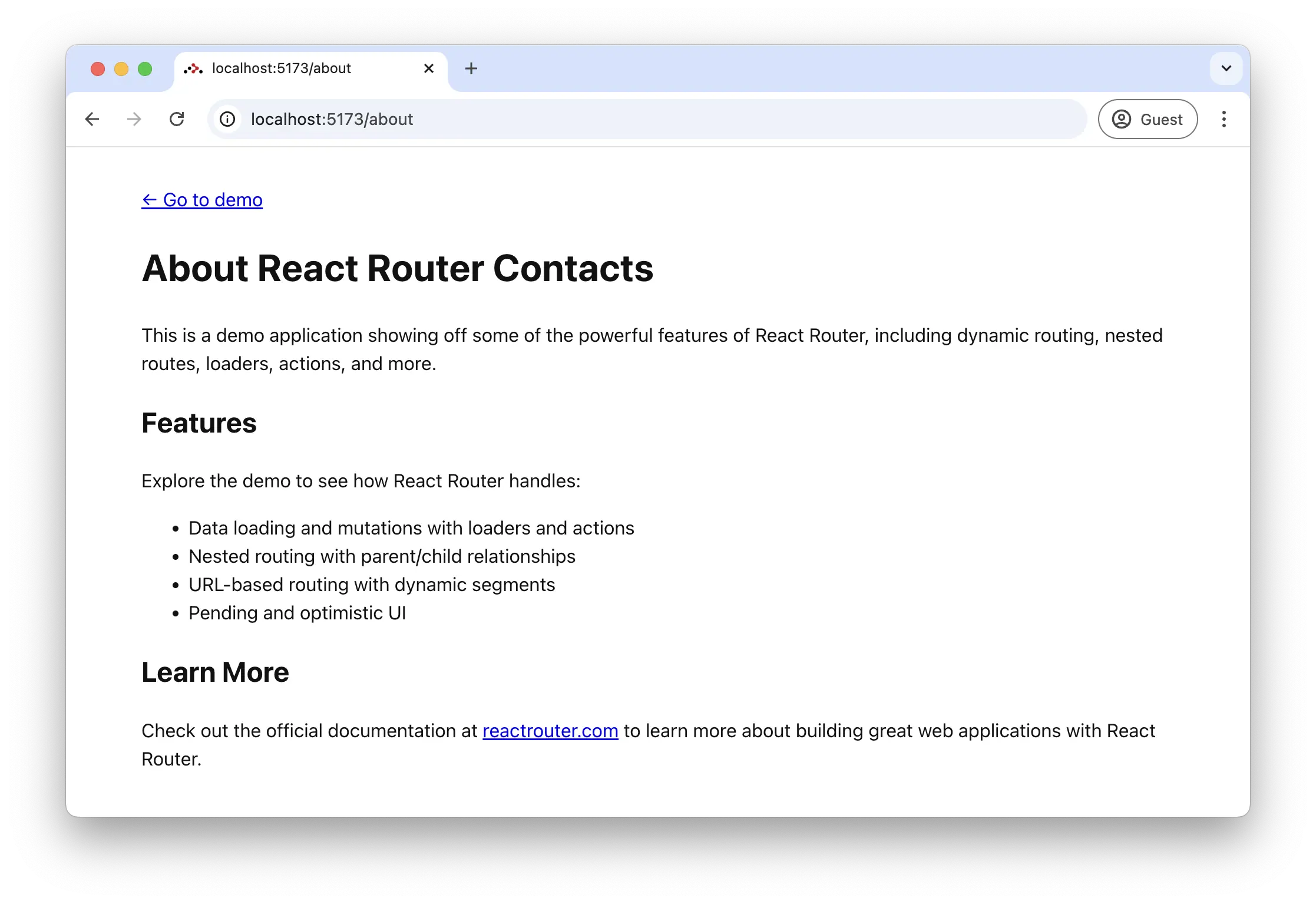Click 'URL-based routing with dynamic segments' item

372,585
